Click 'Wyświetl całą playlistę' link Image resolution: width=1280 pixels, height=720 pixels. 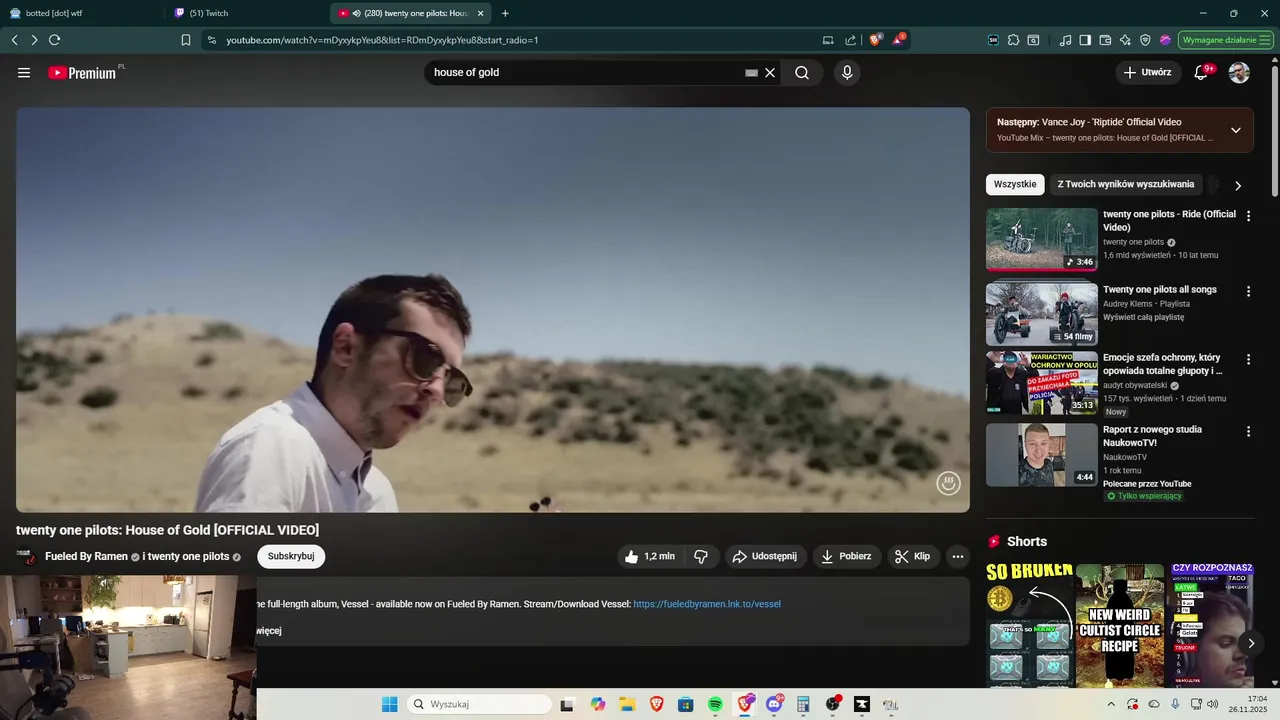(1143, 317)
